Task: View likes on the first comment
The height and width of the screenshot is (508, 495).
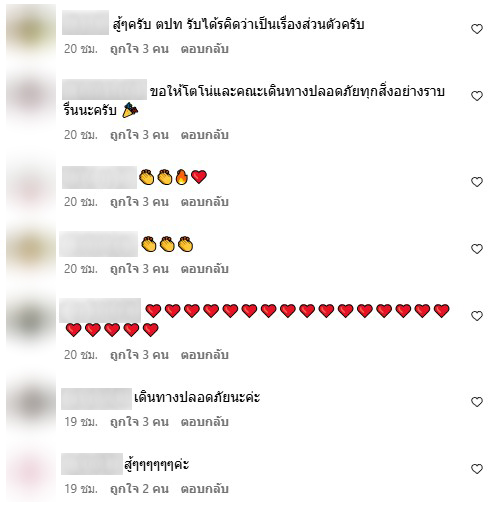Action: point(139,49)
